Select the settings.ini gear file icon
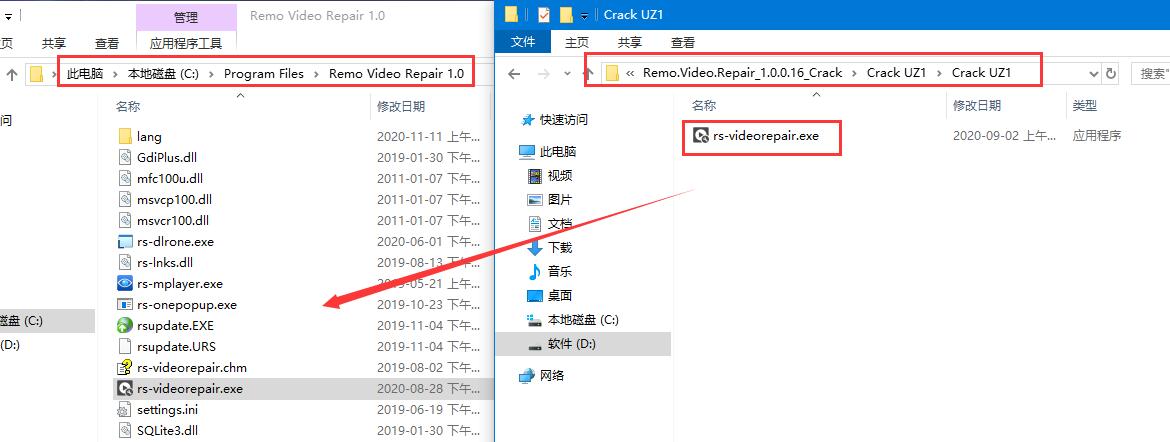Viewport: 1170px width, 442px height. tap(125, 410)
